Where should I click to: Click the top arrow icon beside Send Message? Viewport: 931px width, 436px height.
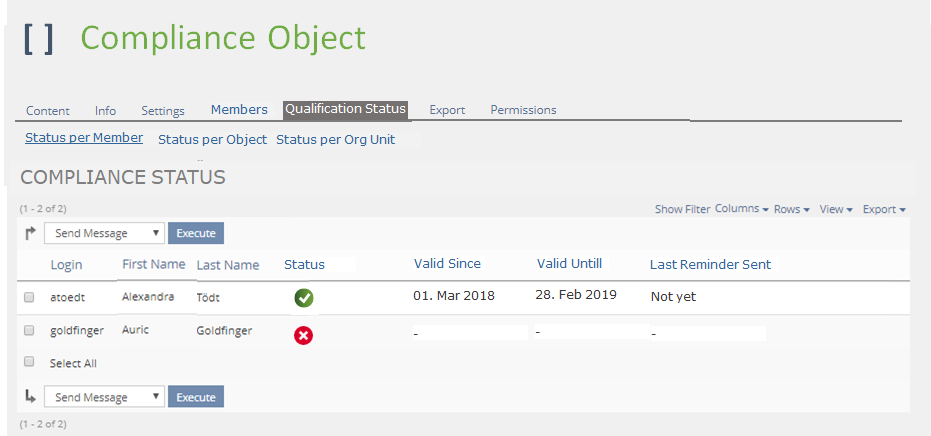point(30,233)
